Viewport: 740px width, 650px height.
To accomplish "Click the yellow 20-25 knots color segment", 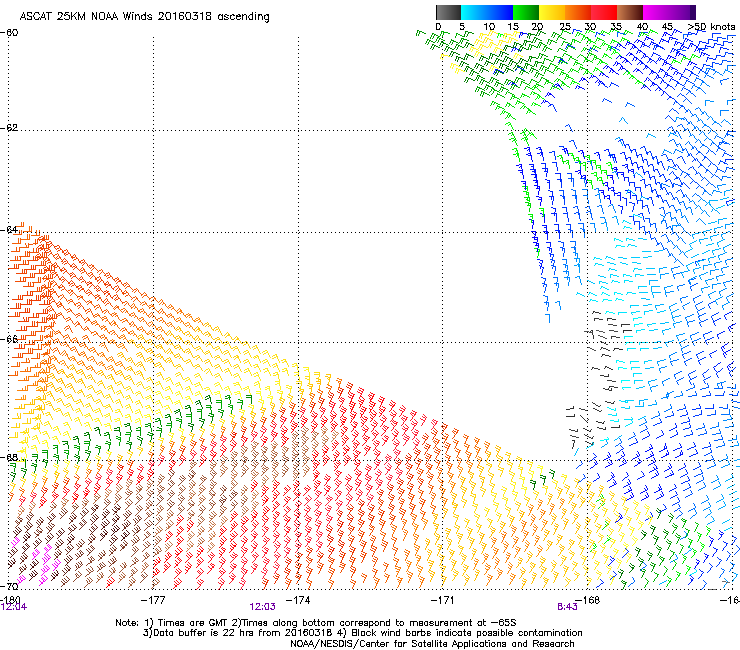I will point(552,12).
